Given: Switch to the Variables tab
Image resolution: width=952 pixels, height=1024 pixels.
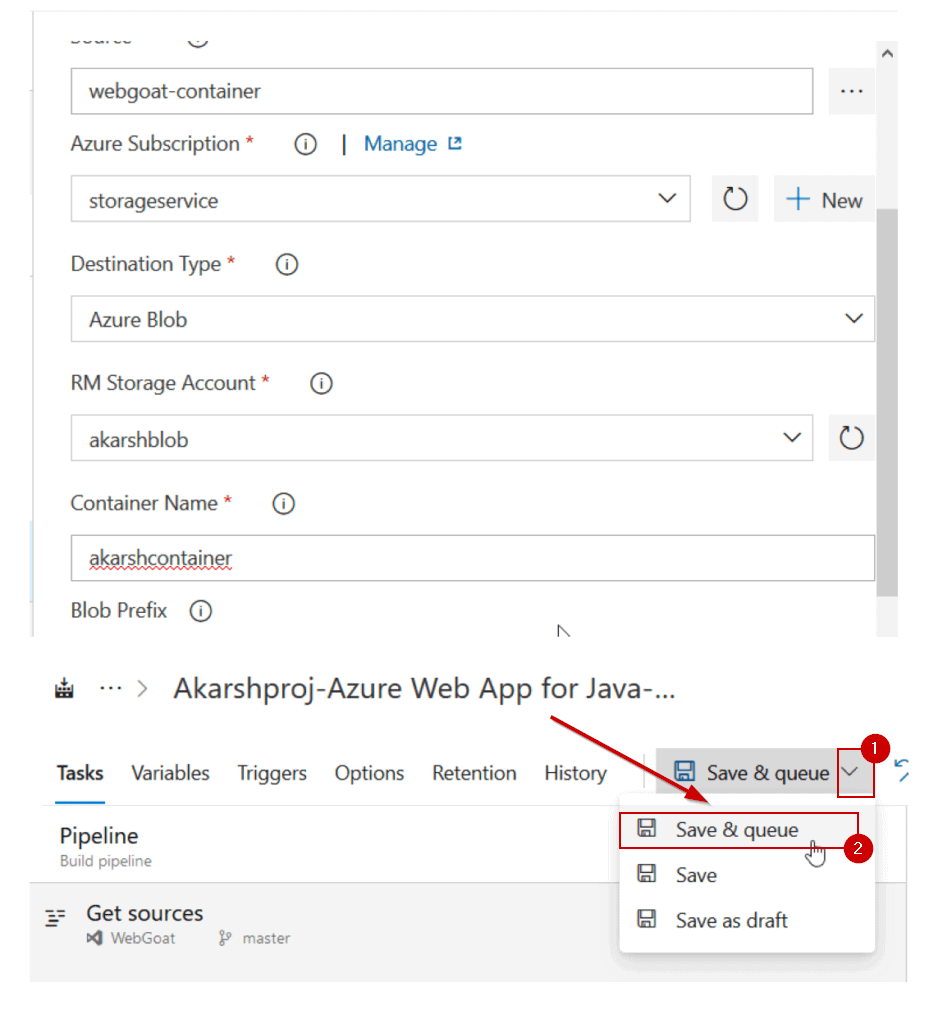Looking at the screenshot, I should (170, 773).
